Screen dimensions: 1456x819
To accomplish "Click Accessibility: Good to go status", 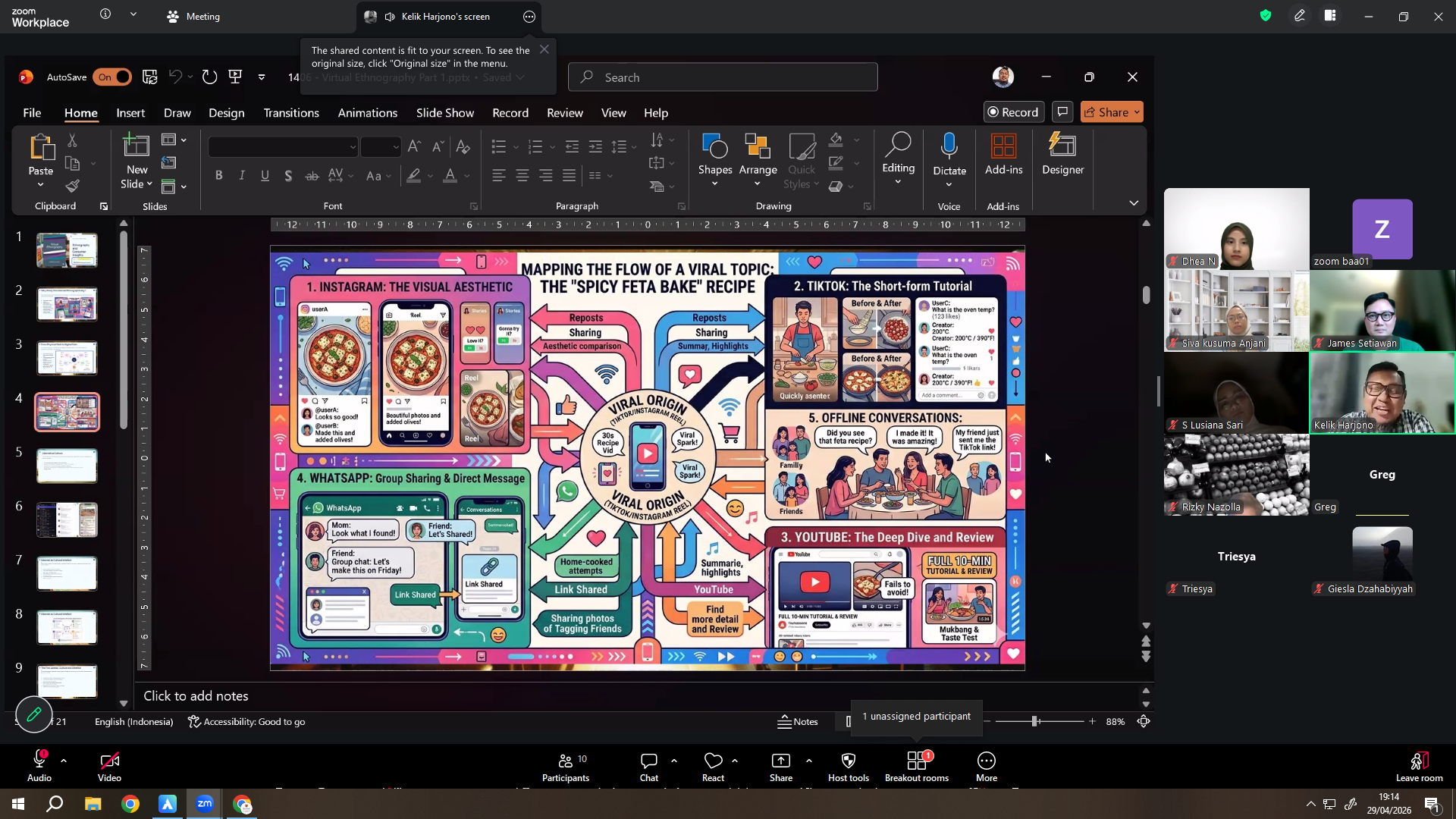I will (247, 722).
